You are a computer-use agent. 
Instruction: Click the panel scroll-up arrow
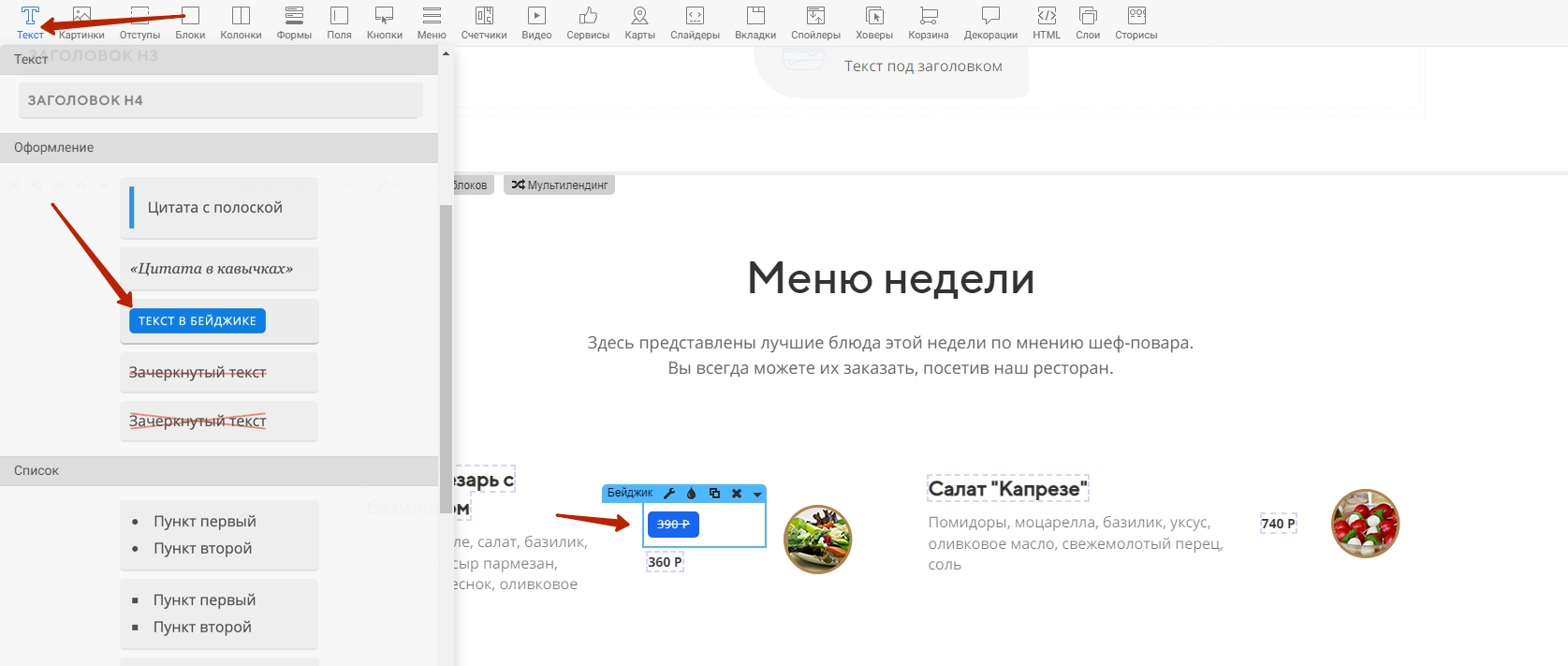pos(446,53)
